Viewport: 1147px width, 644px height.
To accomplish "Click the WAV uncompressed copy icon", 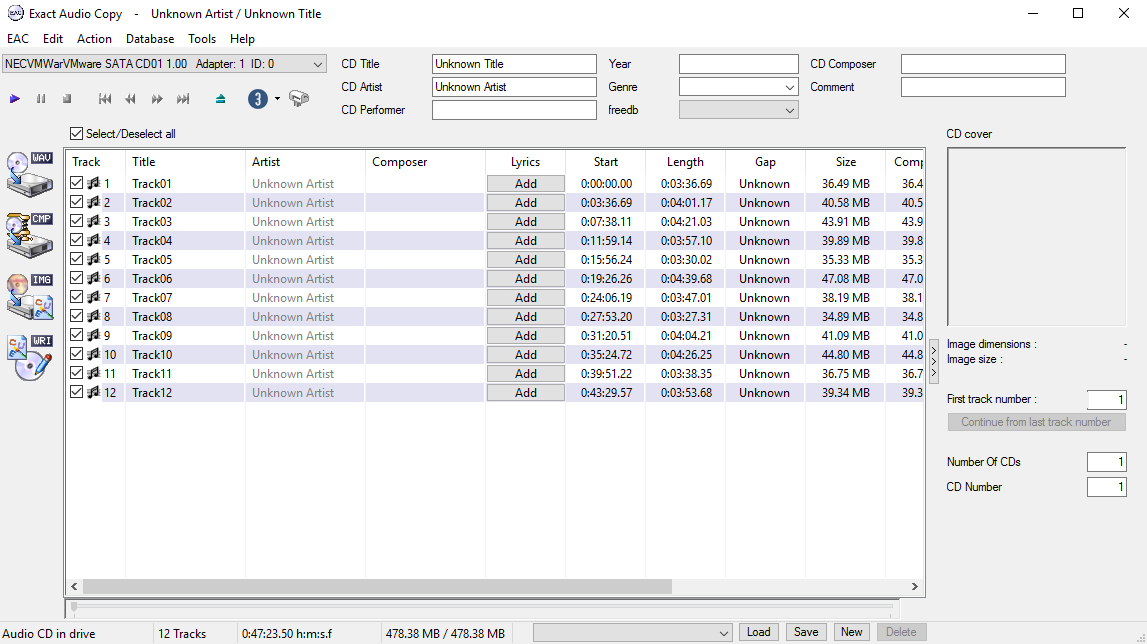I will click(x=30, y=175).
